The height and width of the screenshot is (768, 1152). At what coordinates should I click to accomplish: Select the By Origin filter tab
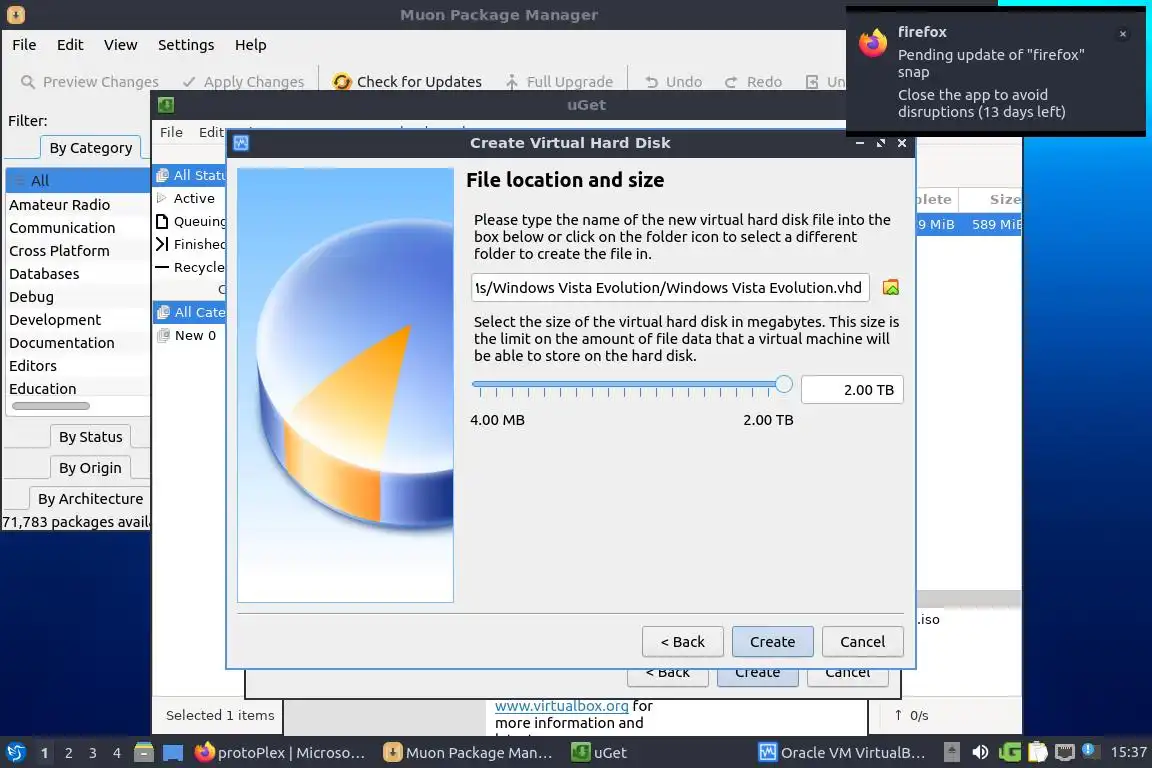click(90, 467)
